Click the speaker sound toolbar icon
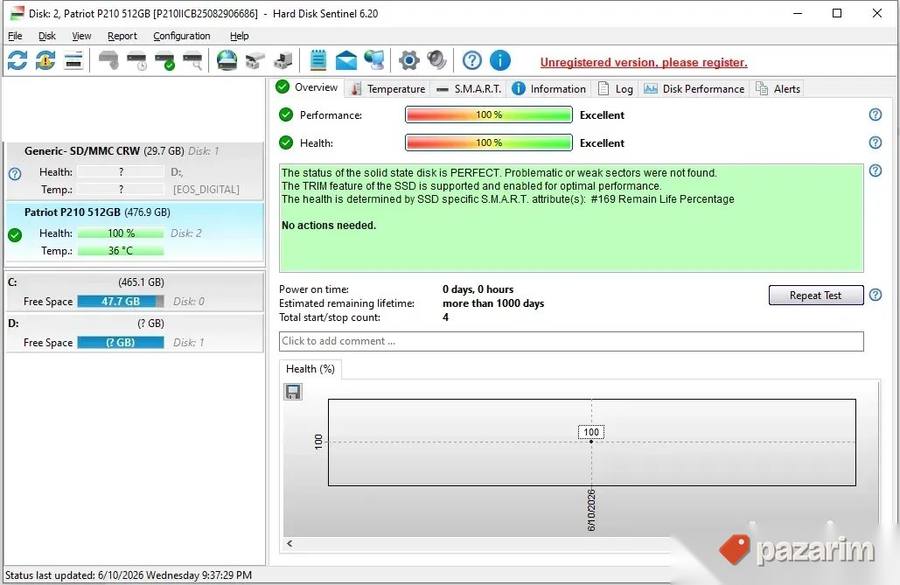This screenshot has width=900, height=585. 437,60
